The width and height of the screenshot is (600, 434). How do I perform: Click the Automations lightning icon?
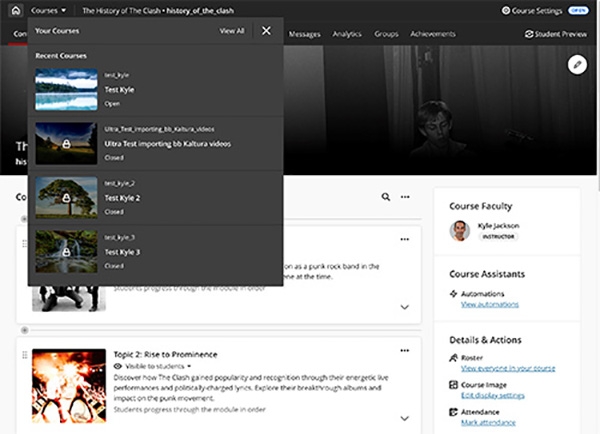coord(453,294)
